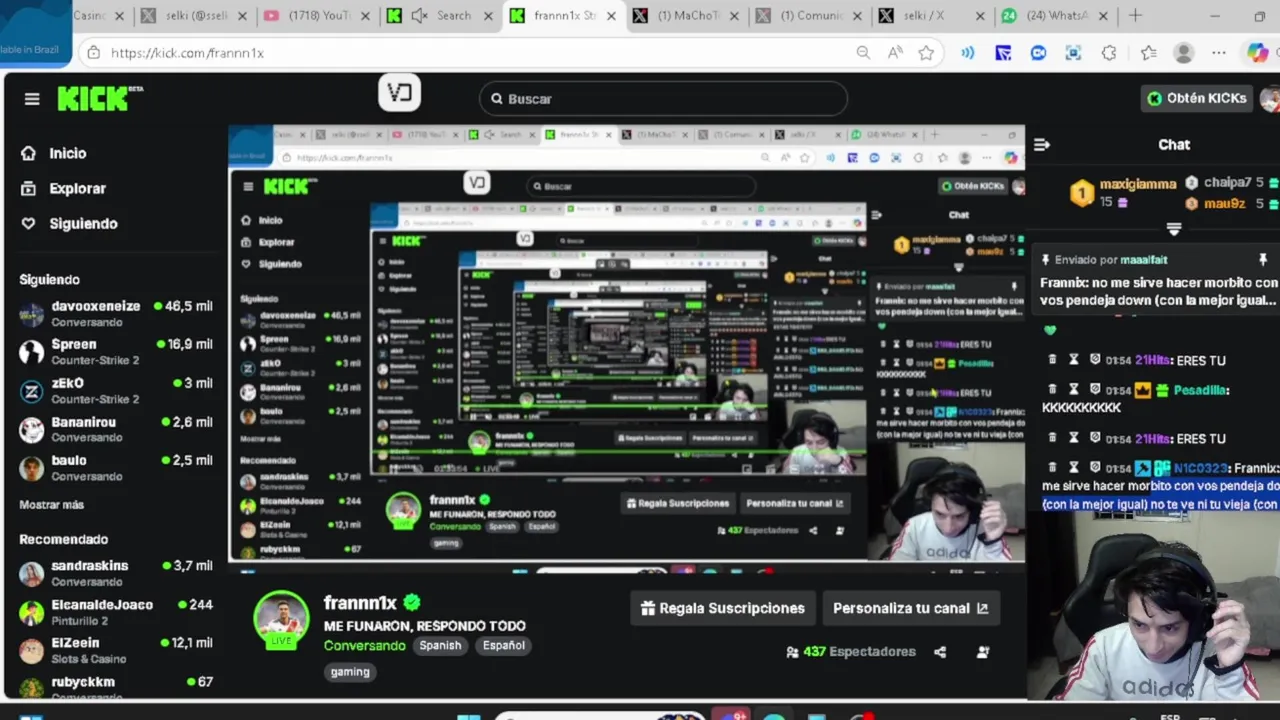
Task: Switch to the selki / X browser tab
Action: pos(932,16)
